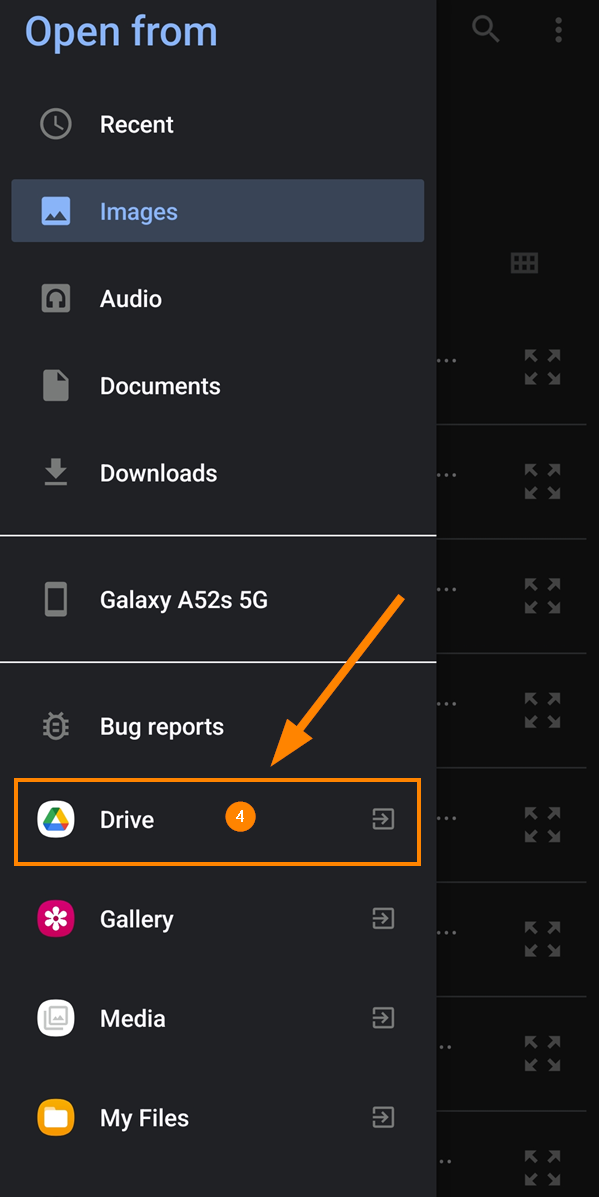This screenshot has height=1197, width=599.
Task: Open the three-dot overflow menu
Action: pos(559,29)
